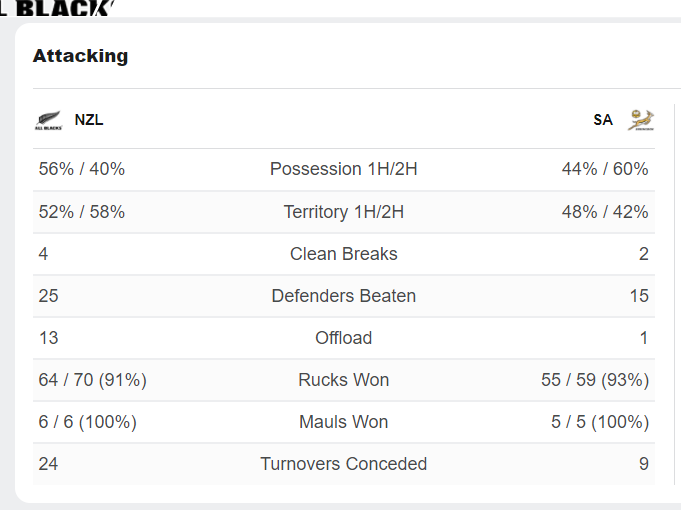681x510 pixels.
Task: Click SA possession value 44% / 60%
Action: 605,169
